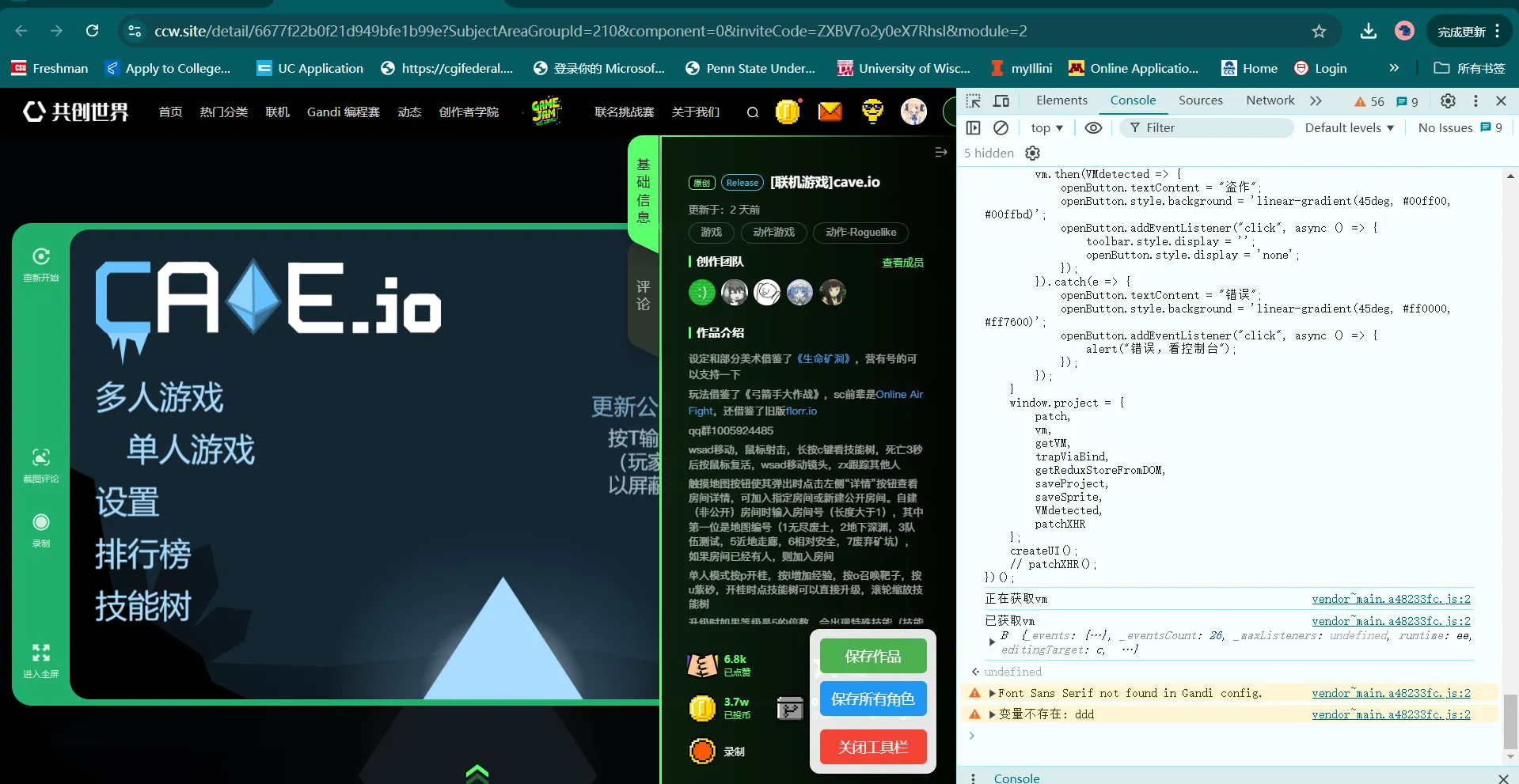Click the blue 保存所有角色 button
Screen dimensions: 1519x784
(872, 699)
